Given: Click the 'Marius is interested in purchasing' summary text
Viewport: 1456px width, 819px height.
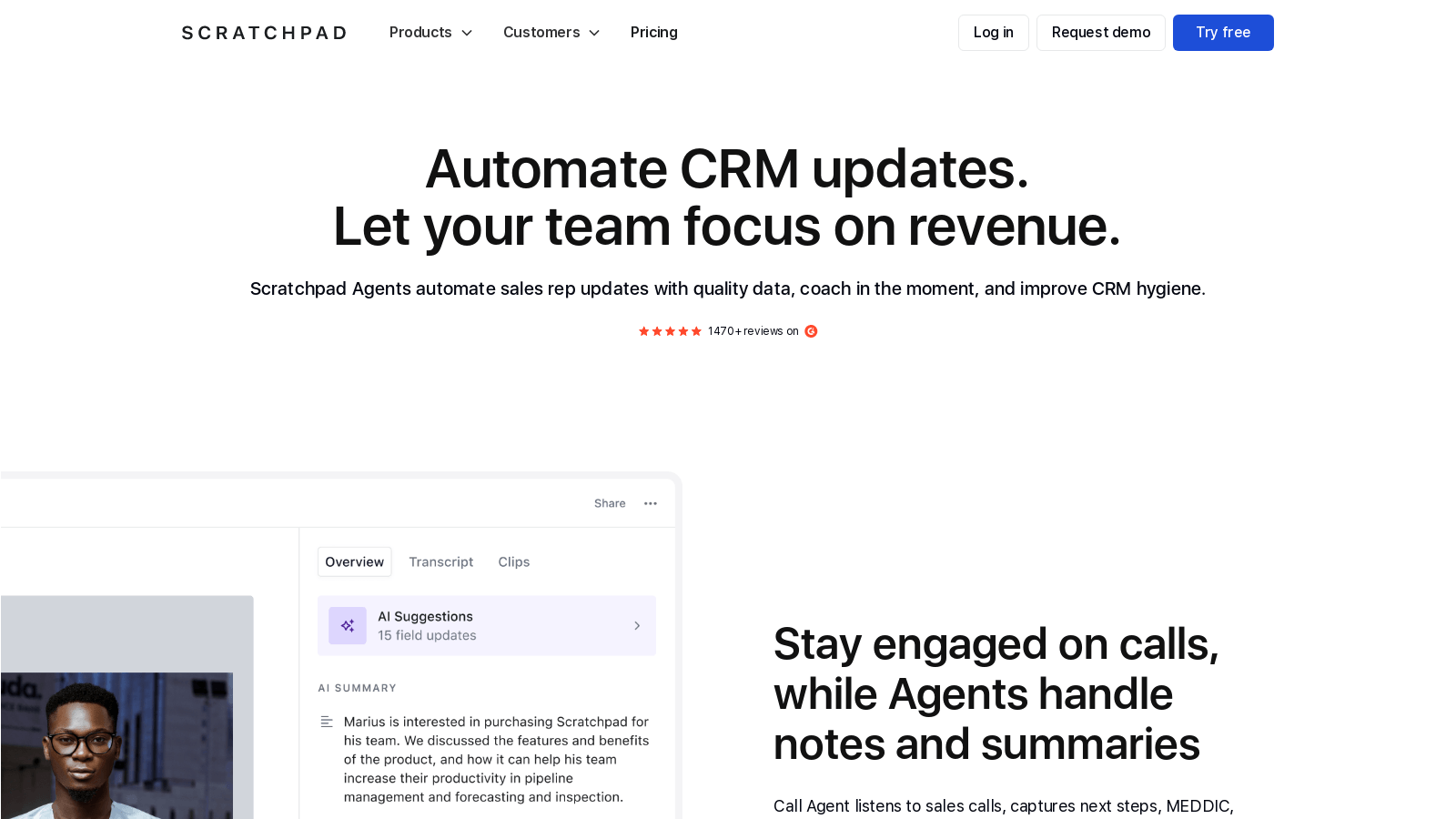Looking at the screenshot, I should click(x=496, y=759).
